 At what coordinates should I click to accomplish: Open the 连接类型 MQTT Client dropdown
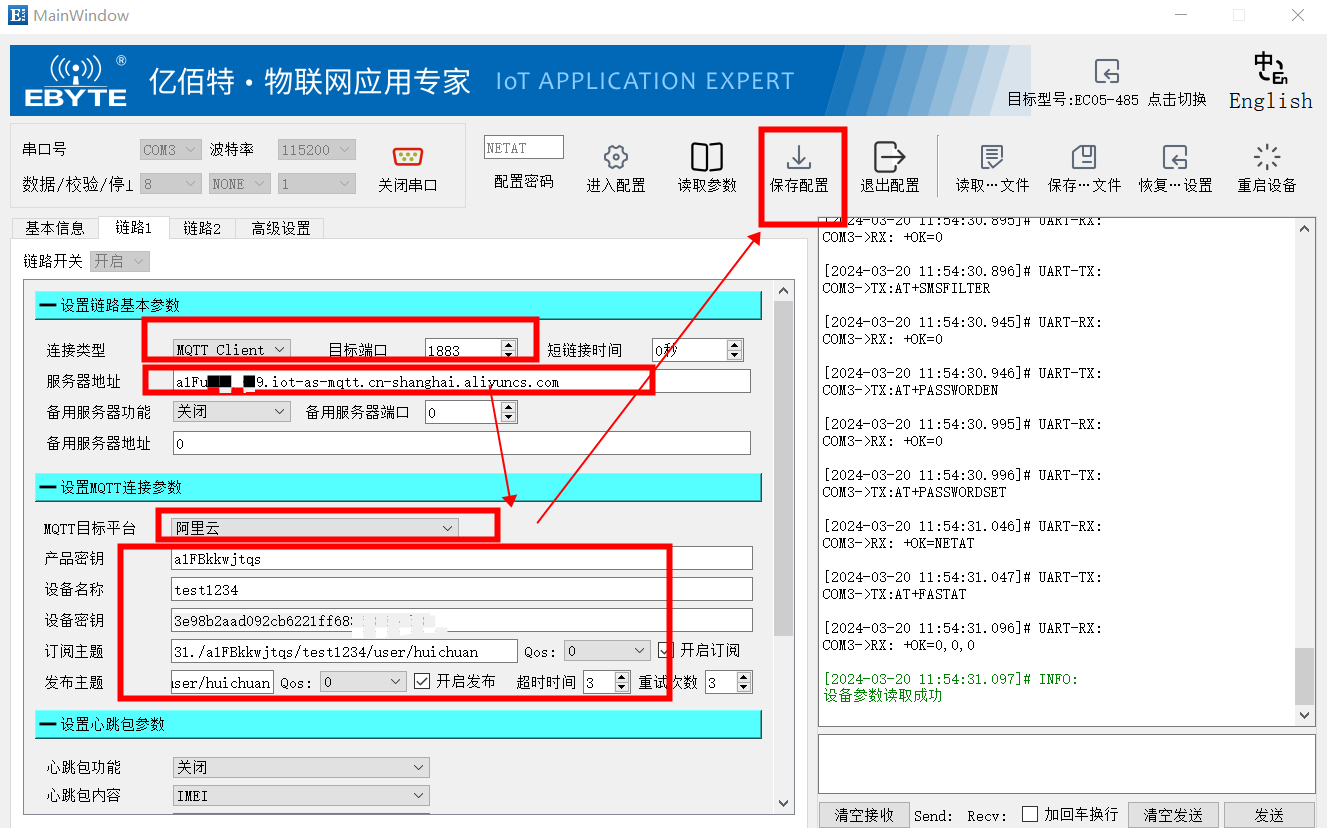pos(231,350)
